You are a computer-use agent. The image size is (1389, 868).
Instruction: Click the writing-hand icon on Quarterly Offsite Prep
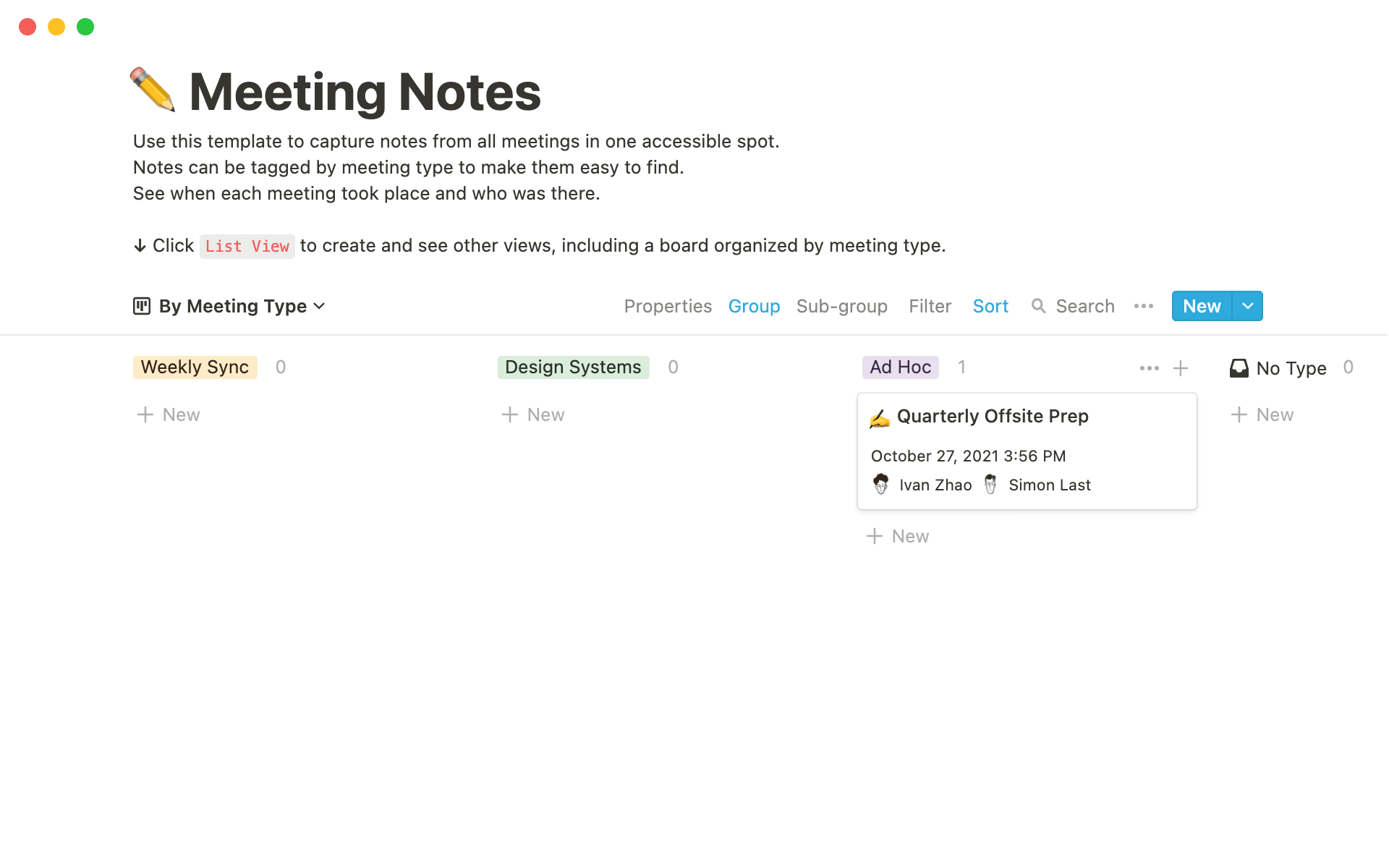coord(880,417)
